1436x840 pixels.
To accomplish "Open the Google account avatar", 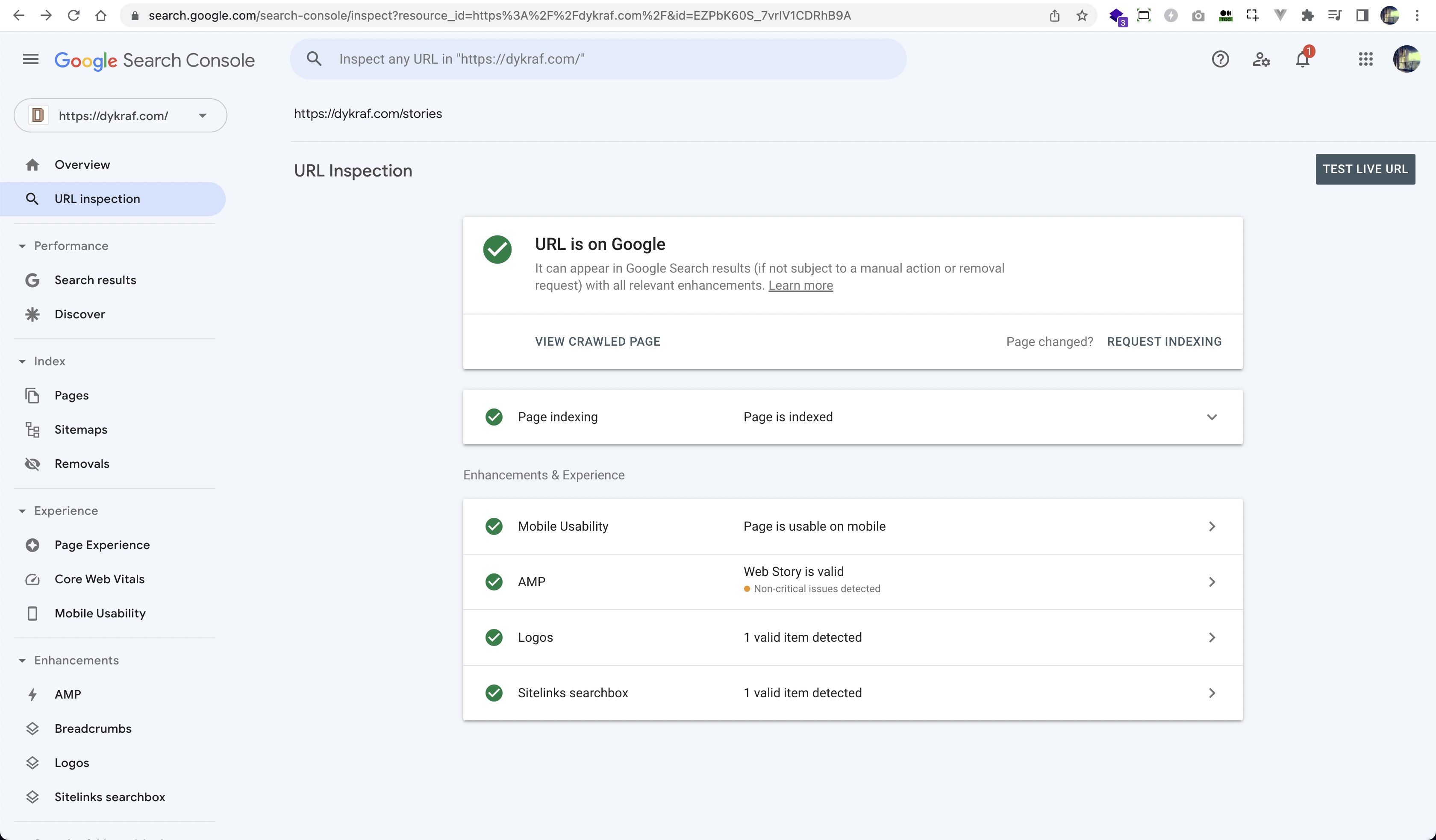I will (1407, 59).
